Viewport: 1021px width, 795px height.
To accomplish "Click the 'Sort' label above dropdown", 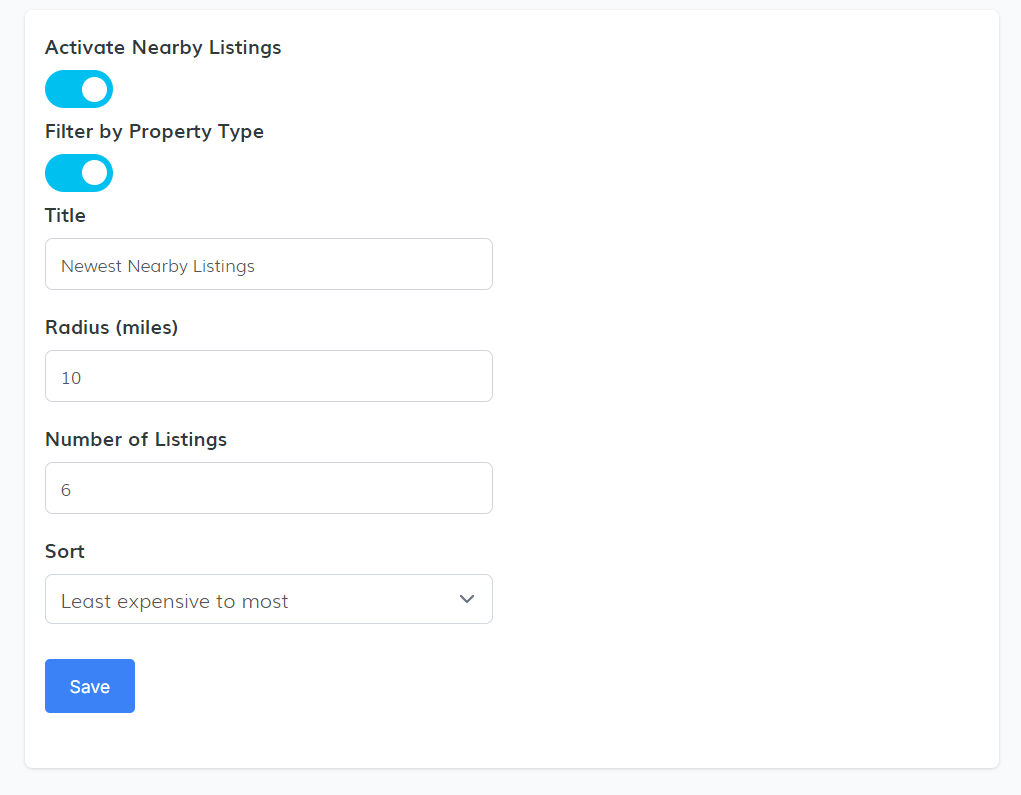I will point(65,551).
